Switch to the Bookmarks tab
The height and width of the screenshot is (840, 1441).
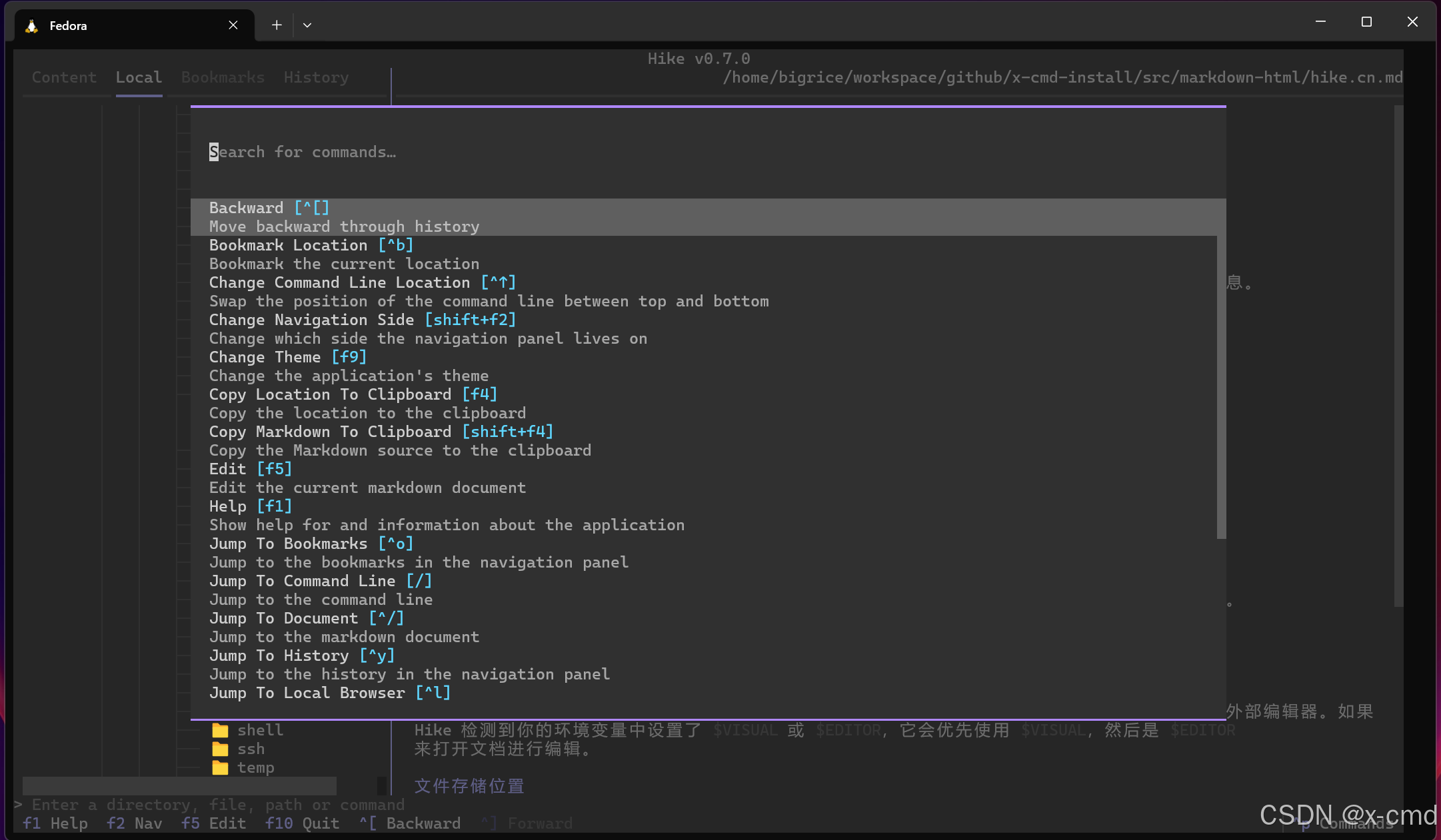point(223,77)
